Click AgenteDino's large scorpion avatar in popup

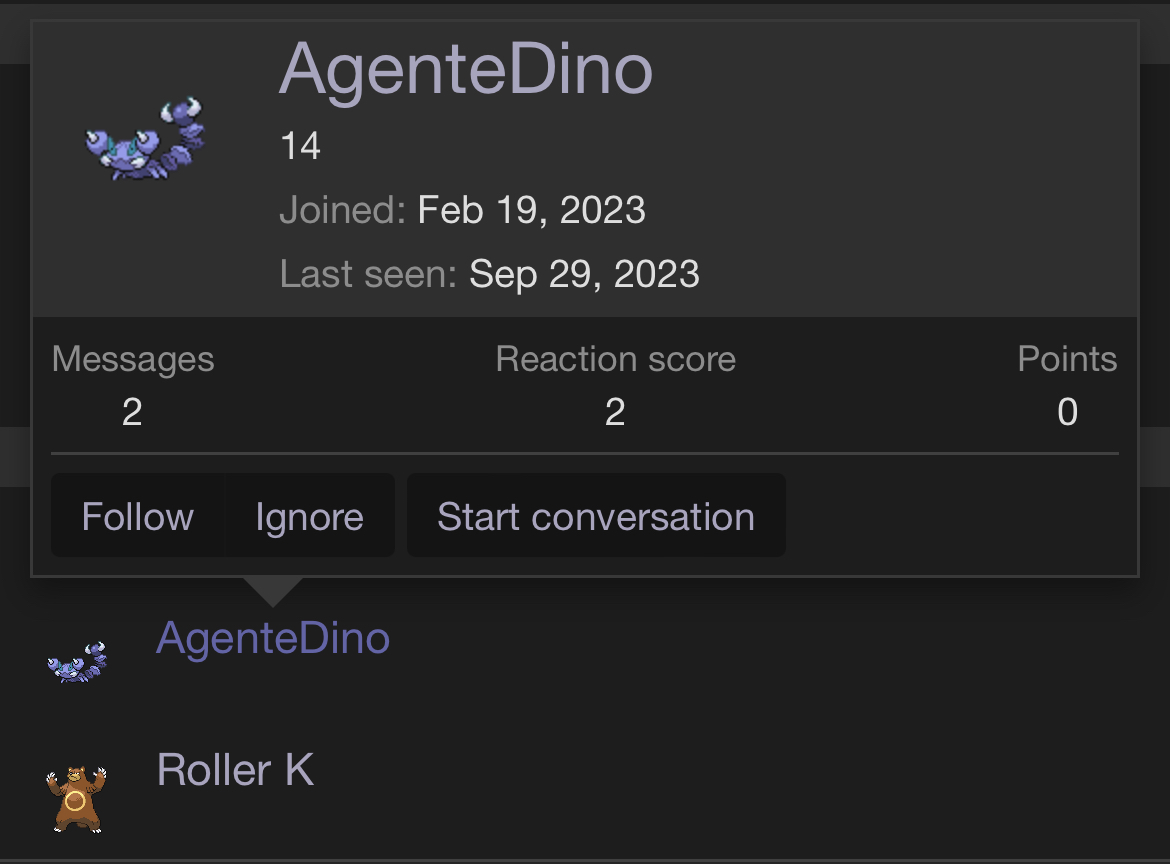pos(145,140)
